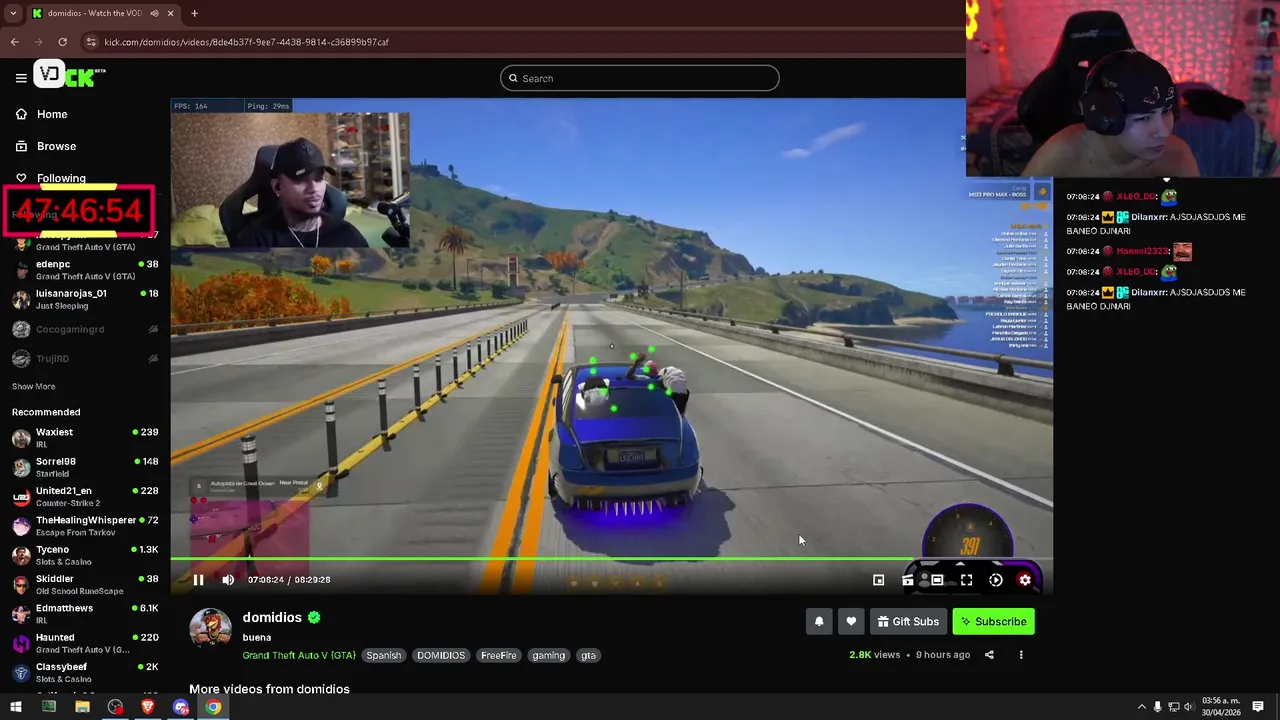Open Chrome from taskbar
Image resolution: width=1280 pixels, height=720 pixels.
pos(214,707)
